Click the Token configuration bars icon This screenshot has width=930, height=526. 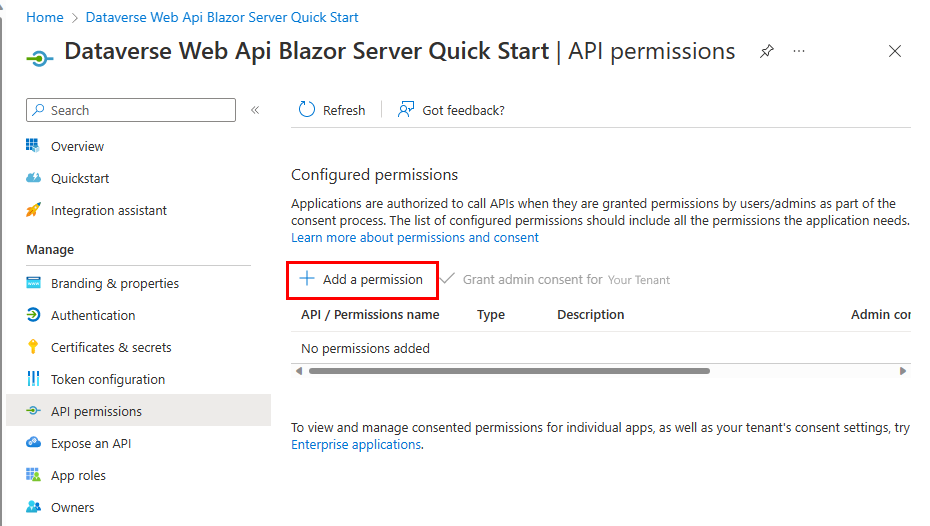(33, 379)
